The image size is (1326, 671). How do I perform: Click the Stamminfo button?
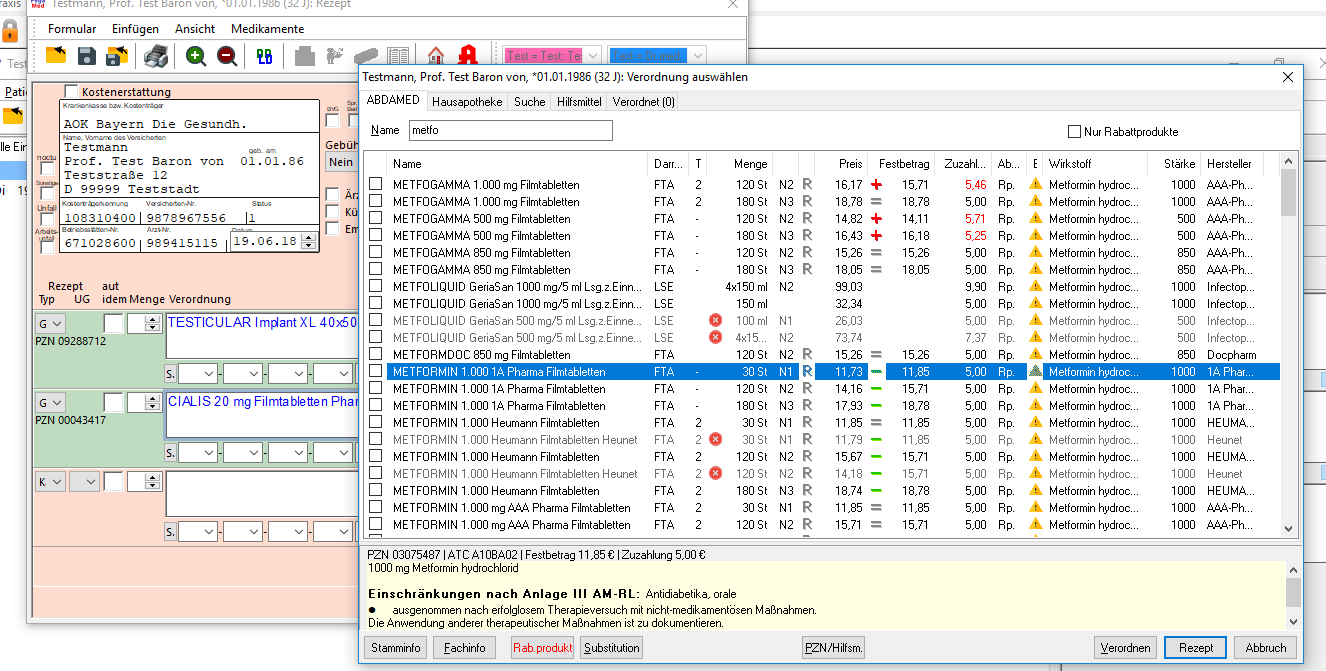pos(396,647)
